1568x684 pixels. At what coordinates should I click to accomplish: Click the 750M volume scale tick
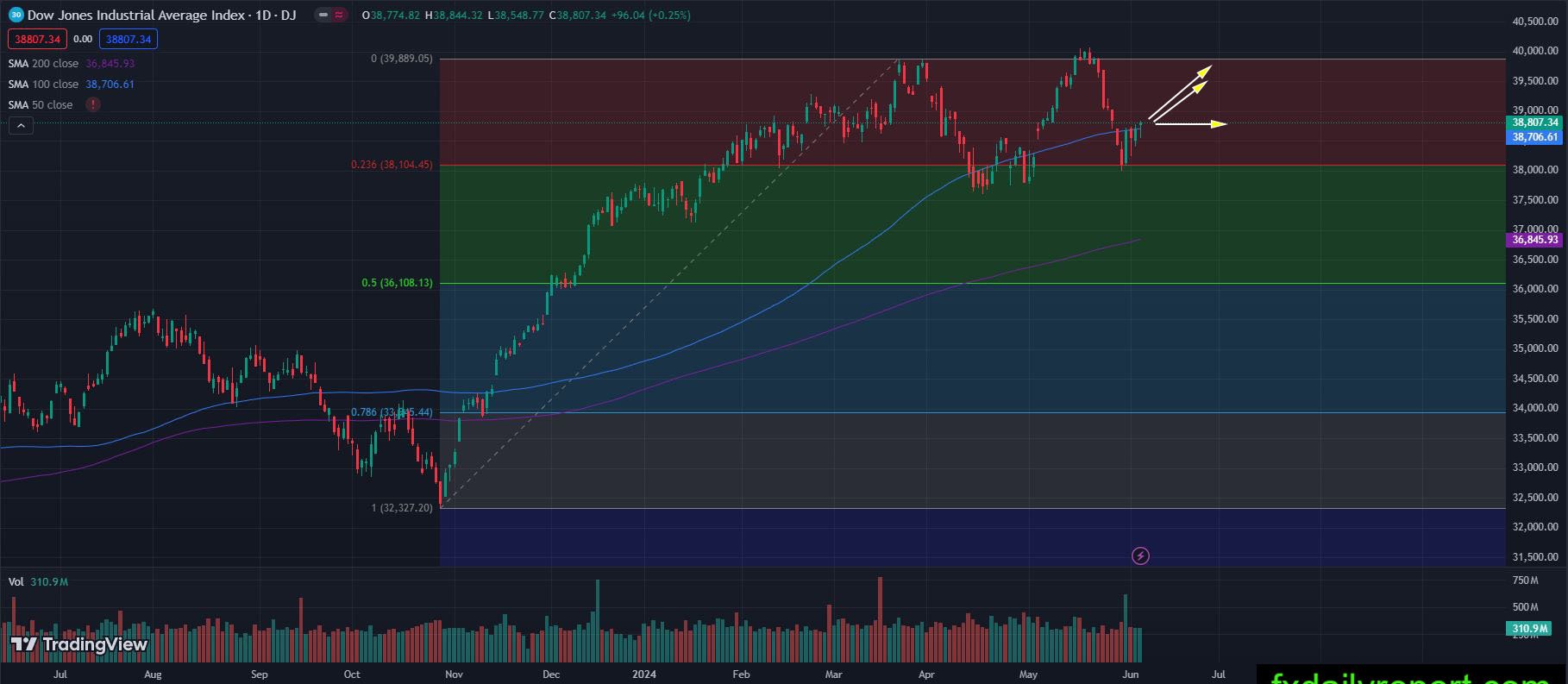(x=1526, y=580)
